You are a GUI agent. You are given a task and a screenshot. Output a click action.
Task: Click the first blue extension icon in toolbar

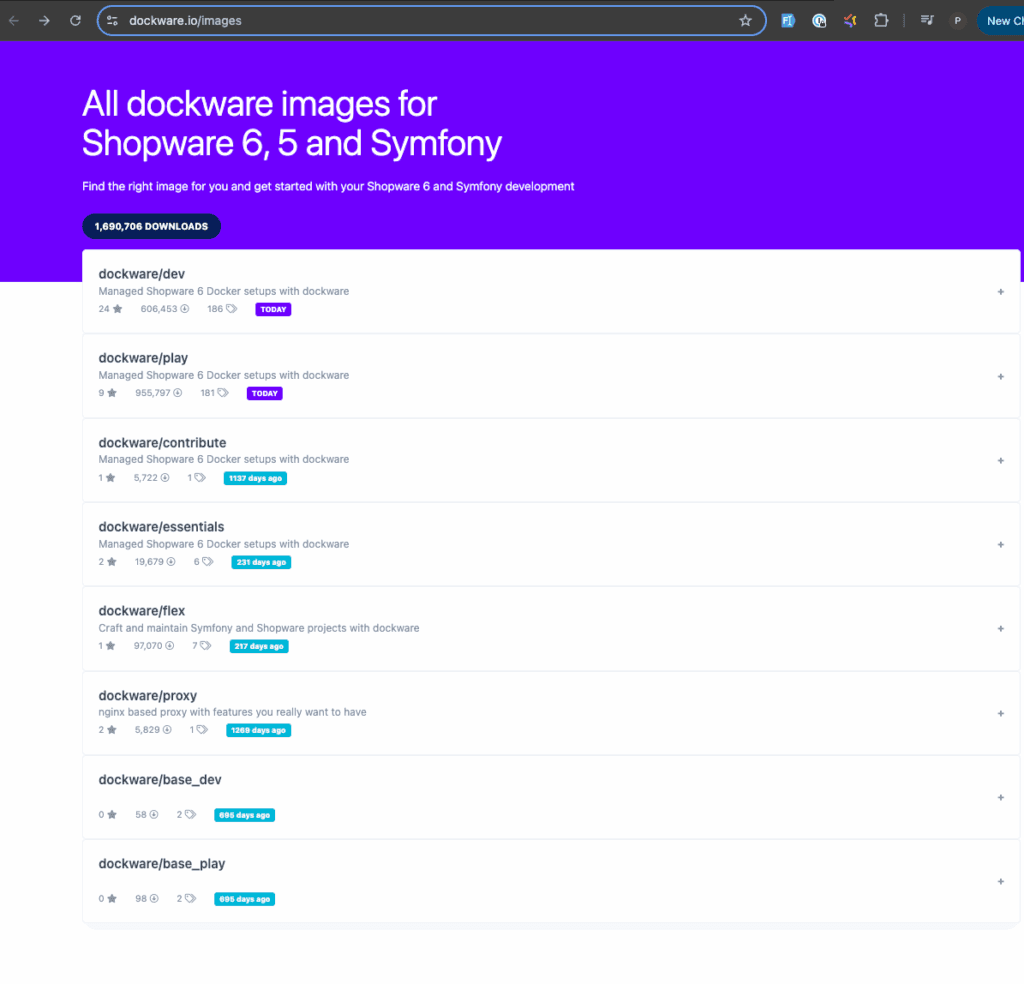788,21
